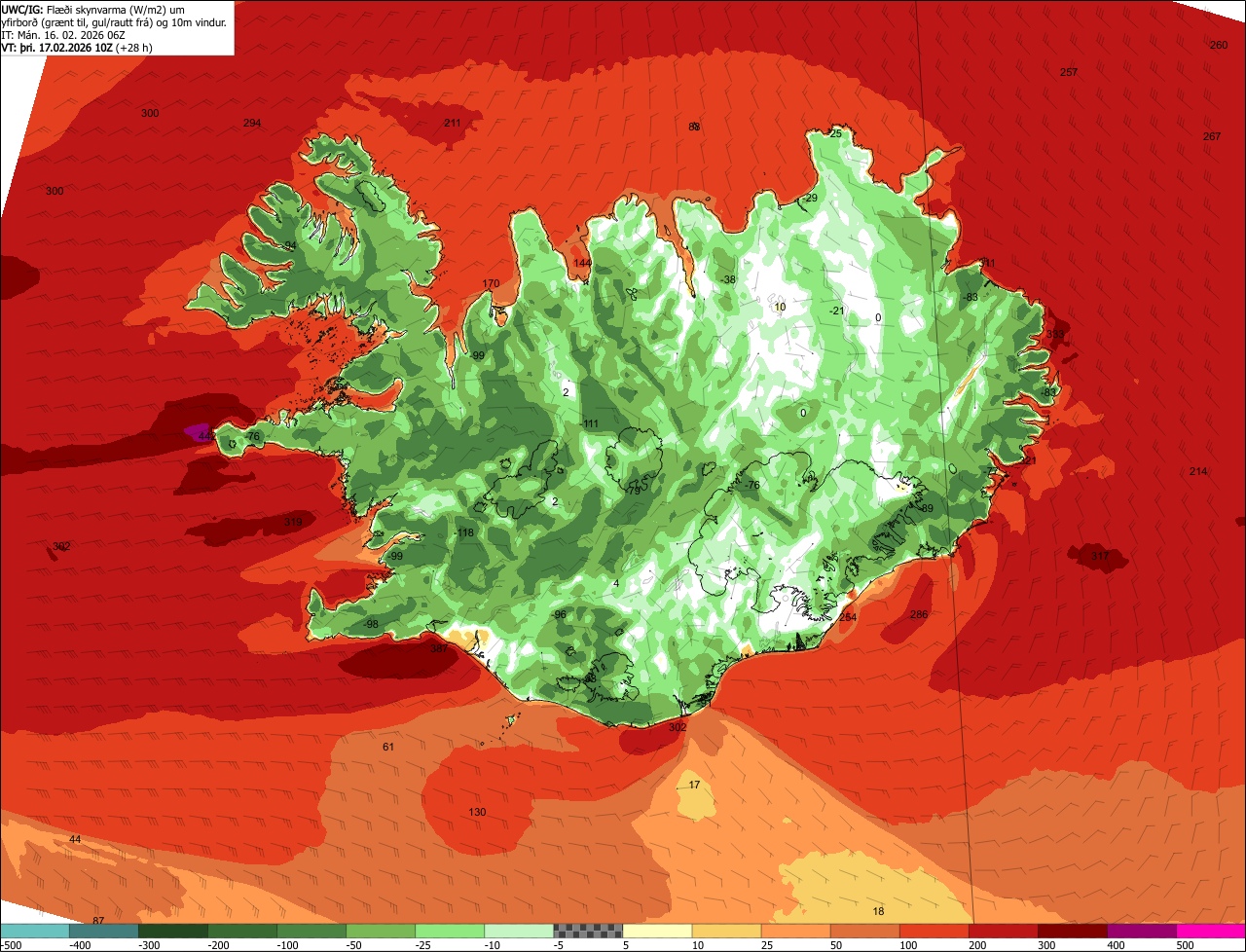Click the '-500' legend label

[11, 945]
